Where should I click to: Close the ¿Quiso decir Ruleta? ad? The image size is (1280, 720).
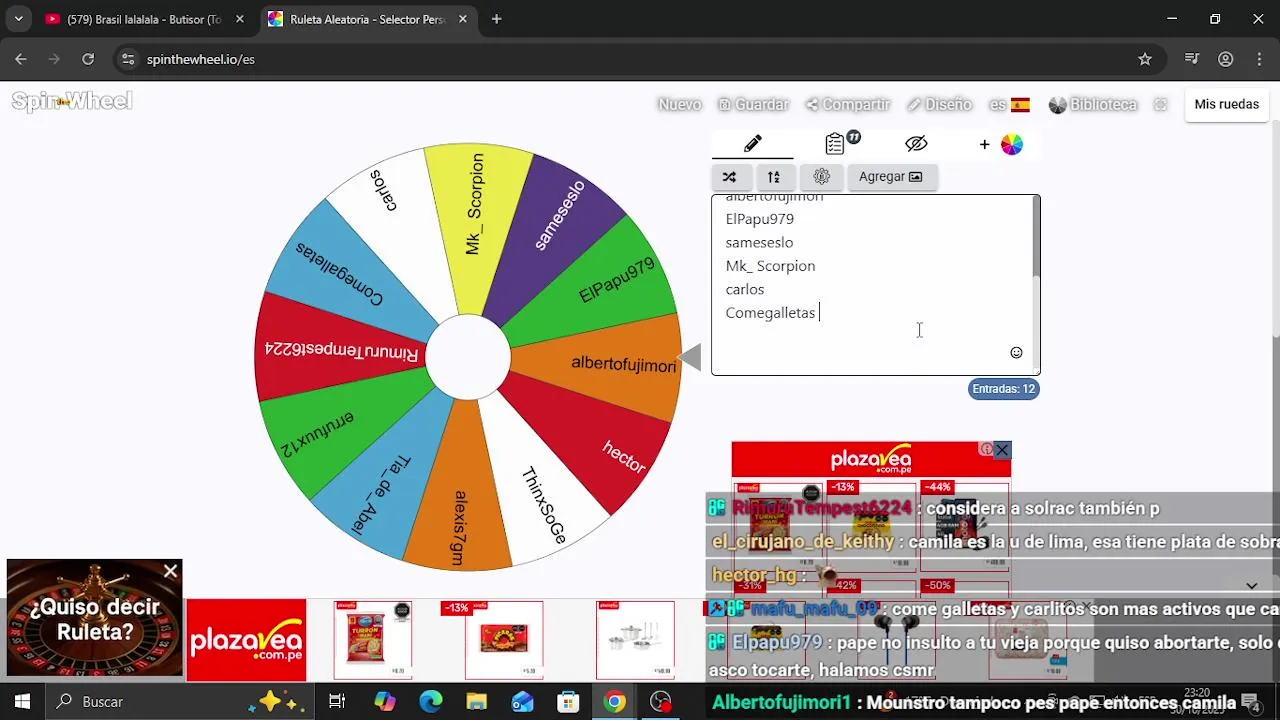pos(170,571)
